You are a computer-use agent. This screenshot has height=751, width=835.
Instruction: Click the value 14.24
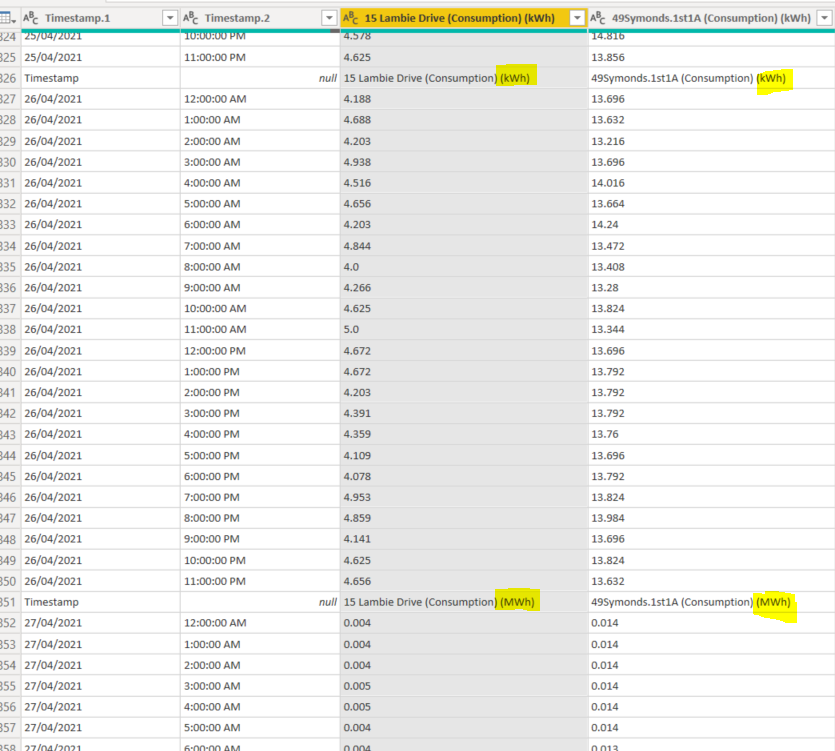pyautogui.click(x=605, y=224)
